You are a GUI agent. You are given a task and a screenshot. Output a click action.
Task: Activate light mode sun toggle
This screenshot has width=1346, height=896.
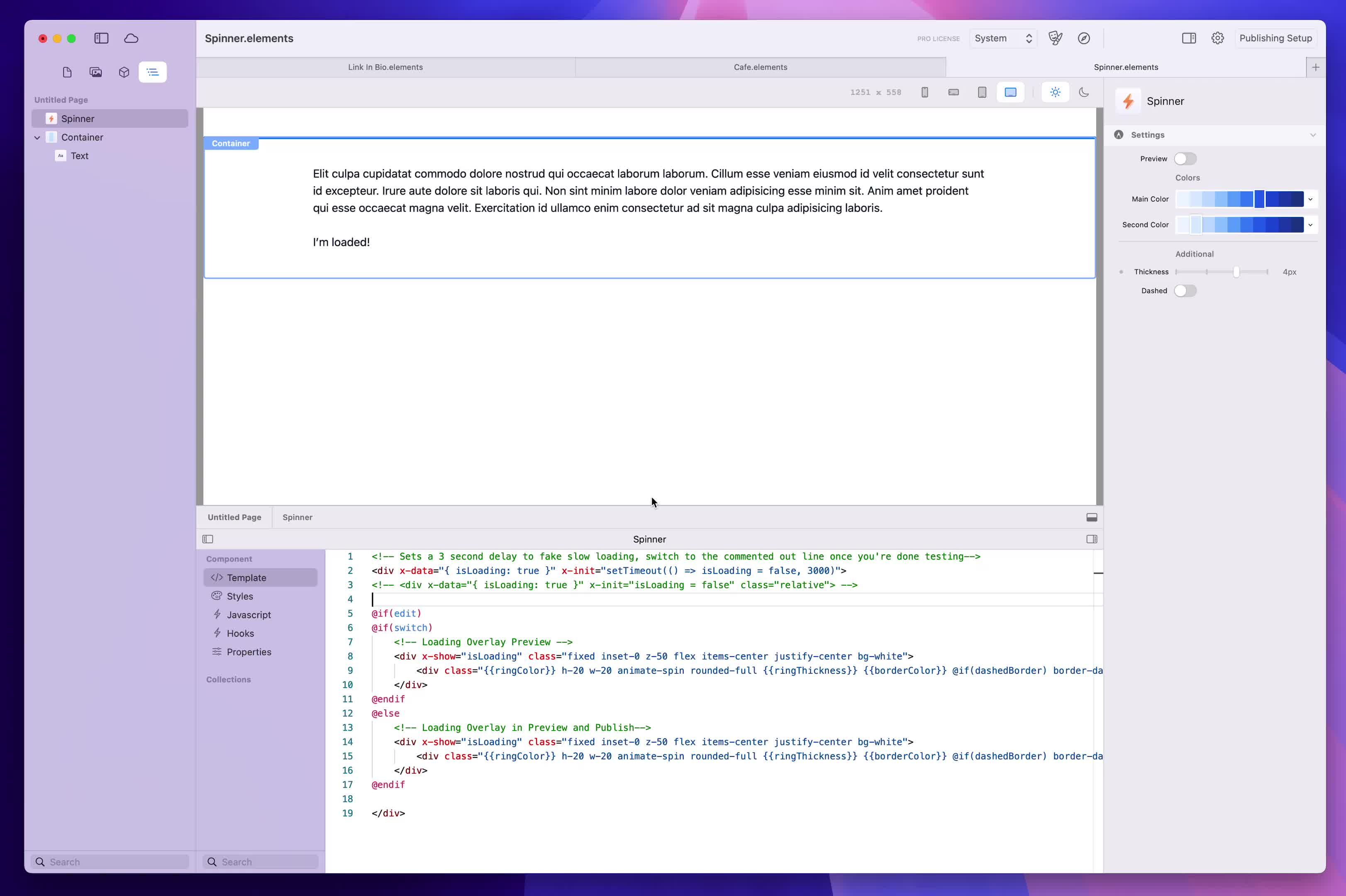[x=1055, y=92]
